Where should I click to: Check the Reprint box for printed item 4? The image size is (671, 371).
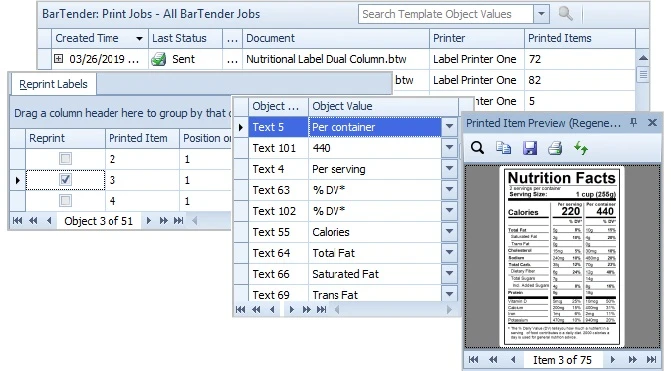[65, 200]
